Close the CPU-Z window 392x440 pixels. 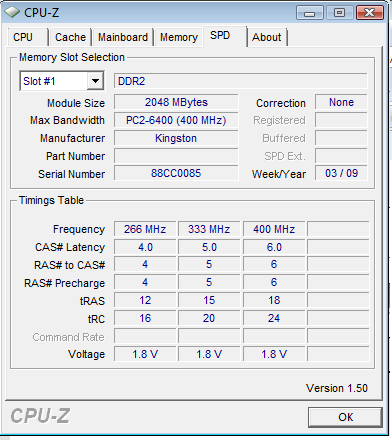tap(369, 13)
